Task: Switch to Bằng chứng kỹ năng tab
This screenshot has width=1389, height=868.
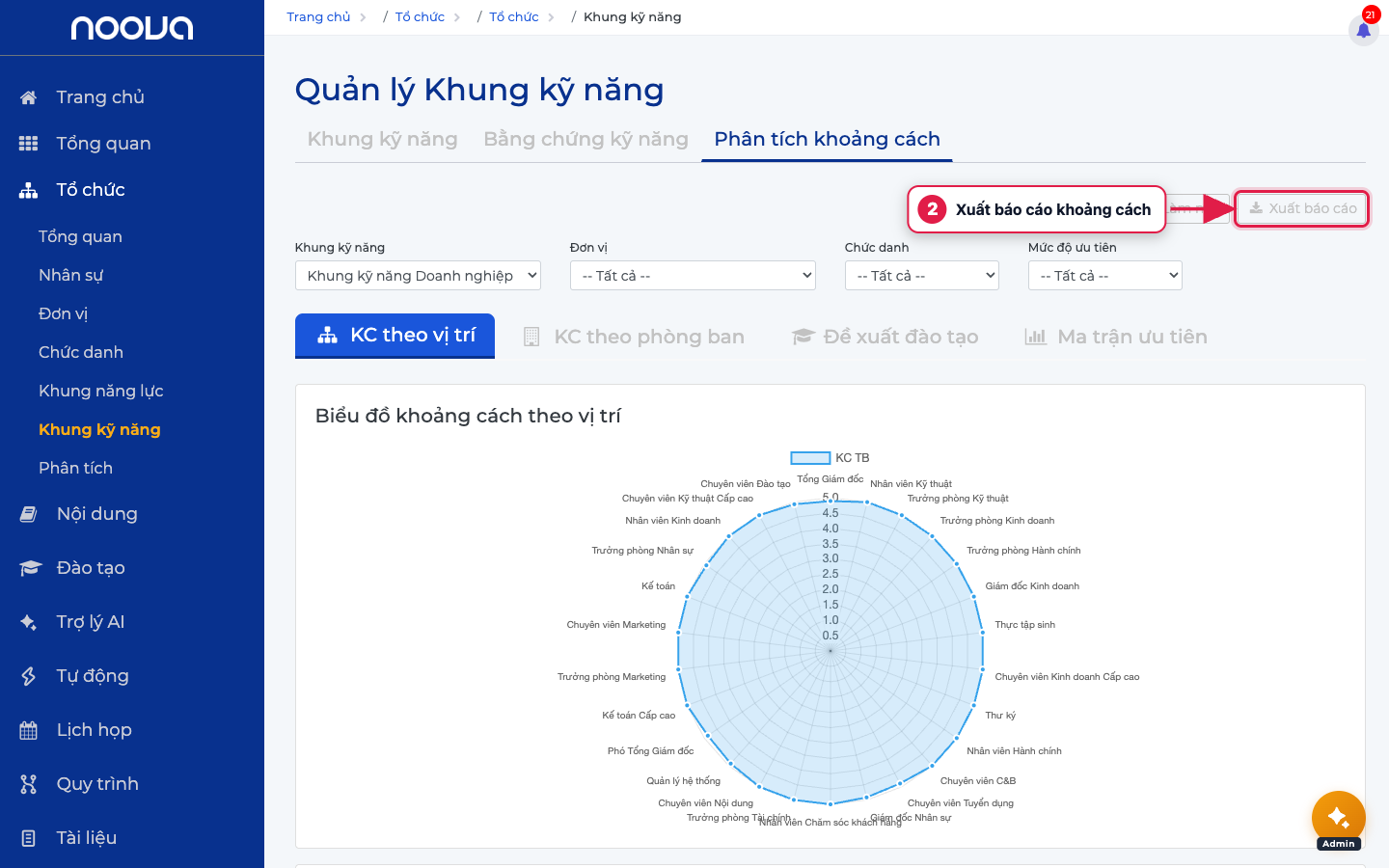Action: [586, 139]
